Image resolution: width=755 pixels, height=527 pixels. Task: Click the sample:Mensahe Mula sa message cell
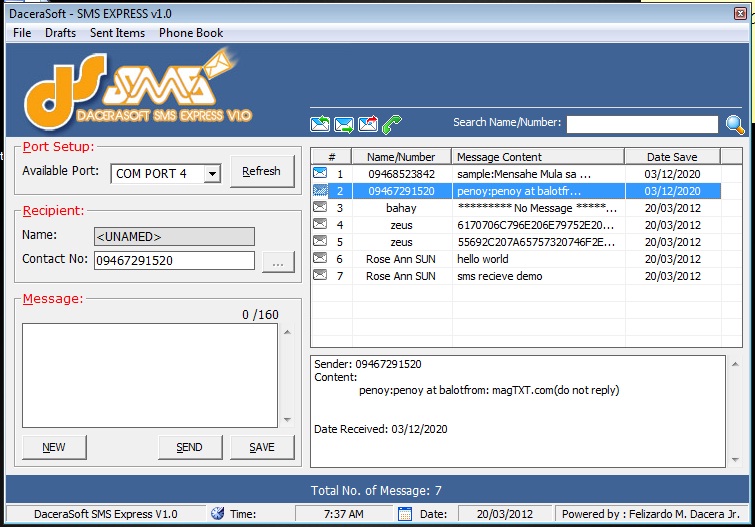538,174
